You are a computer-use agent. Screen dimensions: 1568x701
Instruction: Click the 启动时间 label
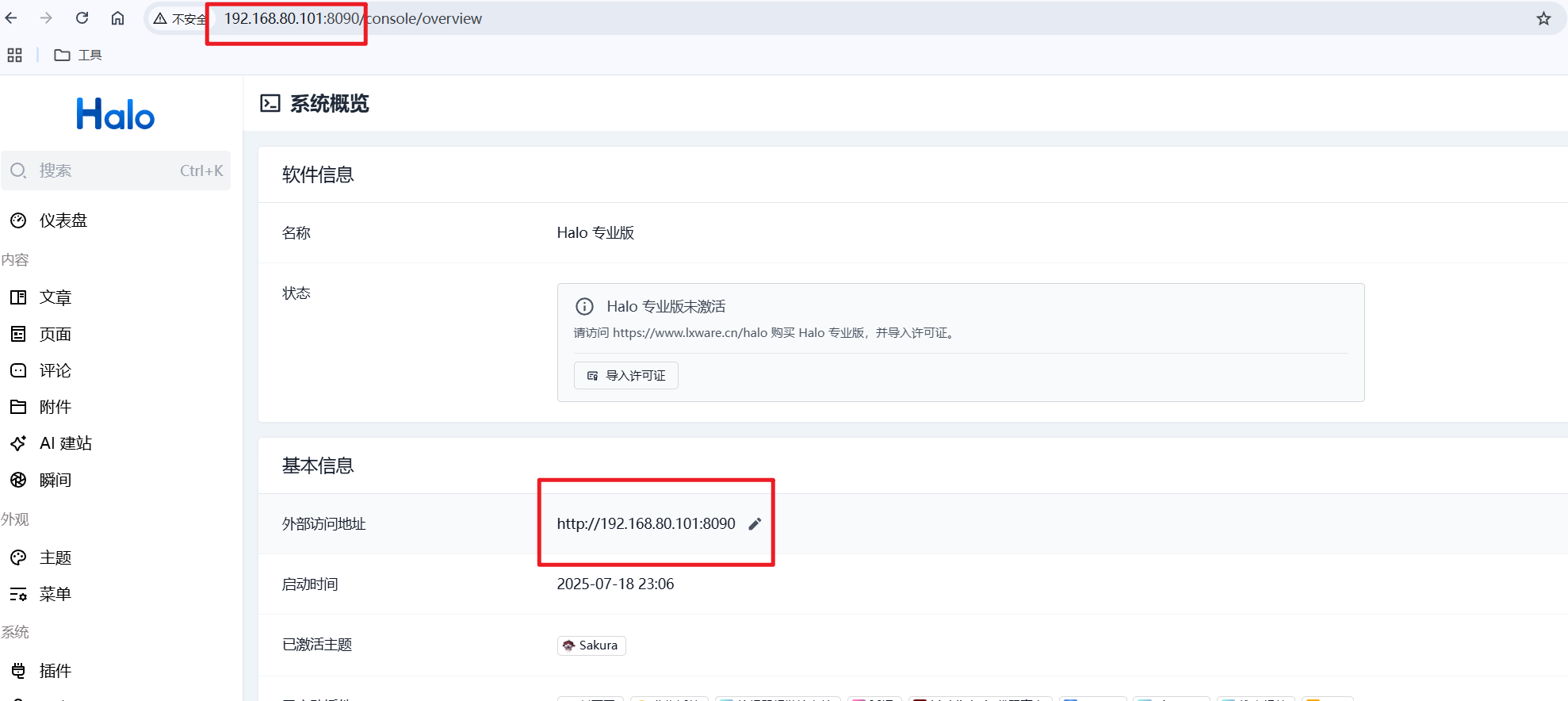310,584
